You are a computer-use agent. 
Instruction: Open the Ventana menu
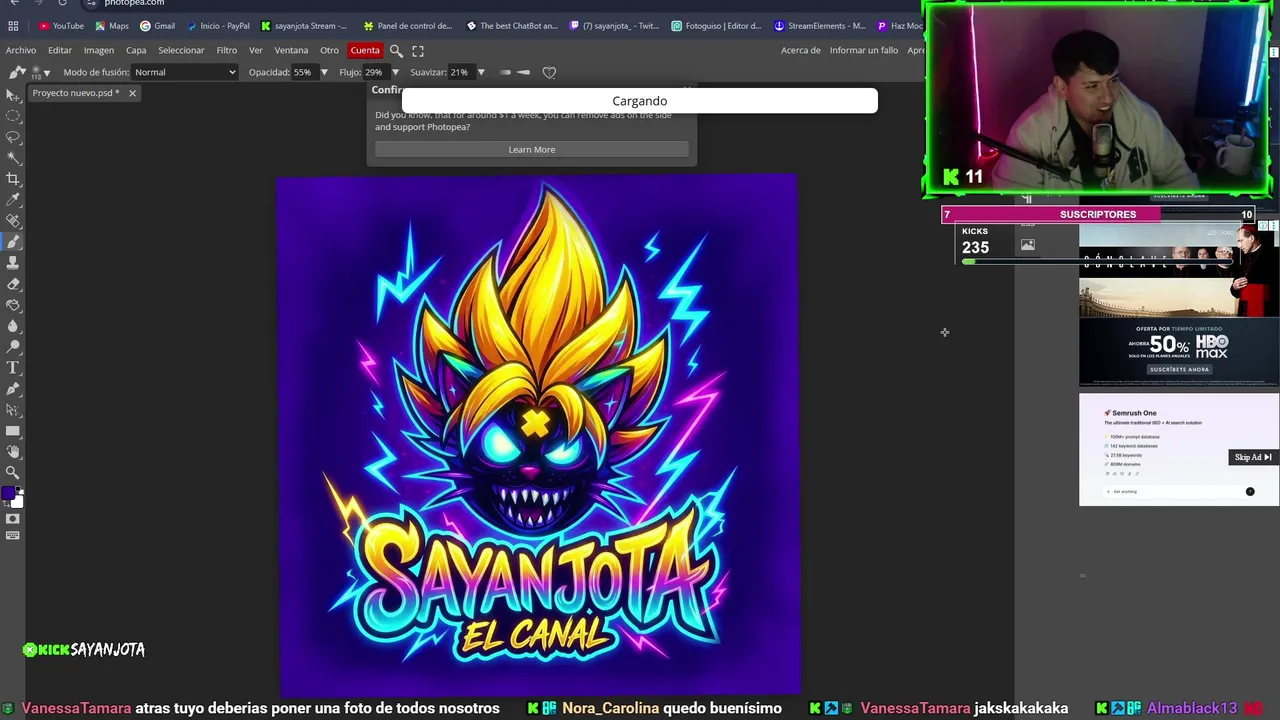point(291,51)
